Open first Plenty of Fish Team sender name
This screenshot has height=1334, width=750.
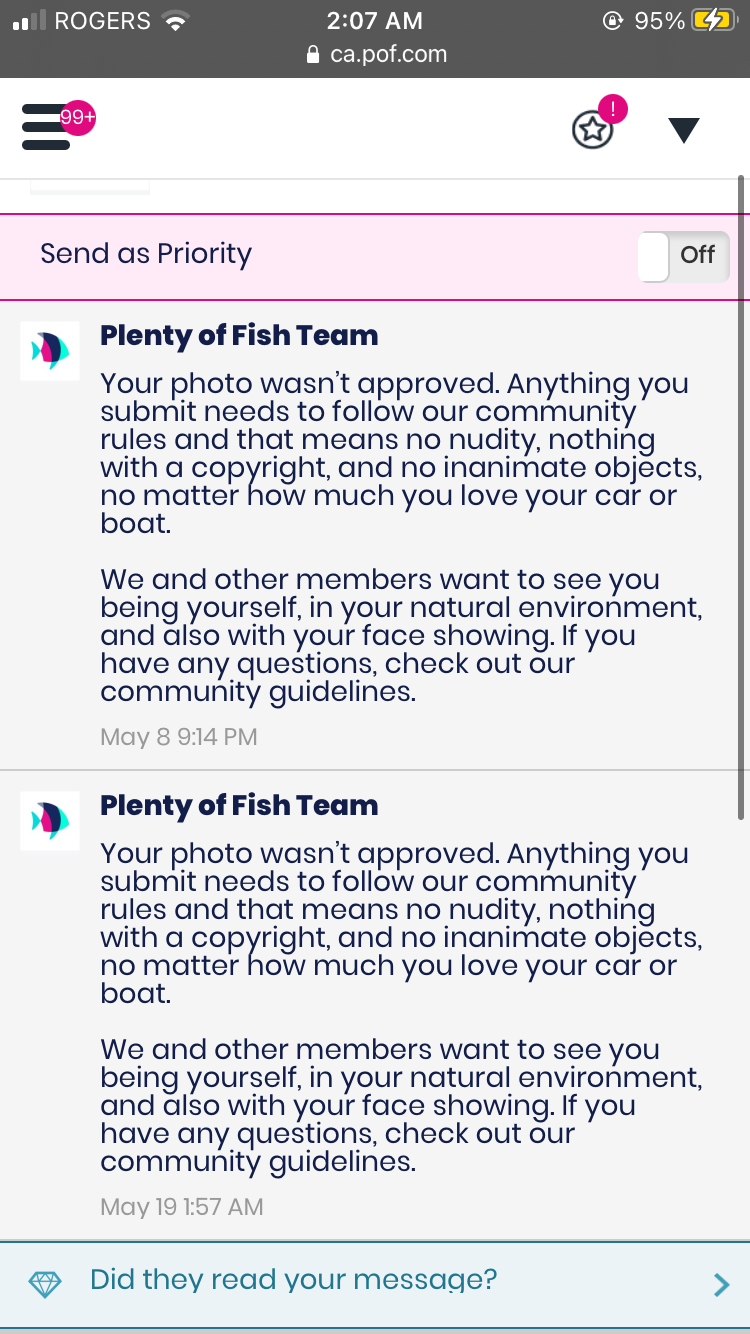point(239,335)
